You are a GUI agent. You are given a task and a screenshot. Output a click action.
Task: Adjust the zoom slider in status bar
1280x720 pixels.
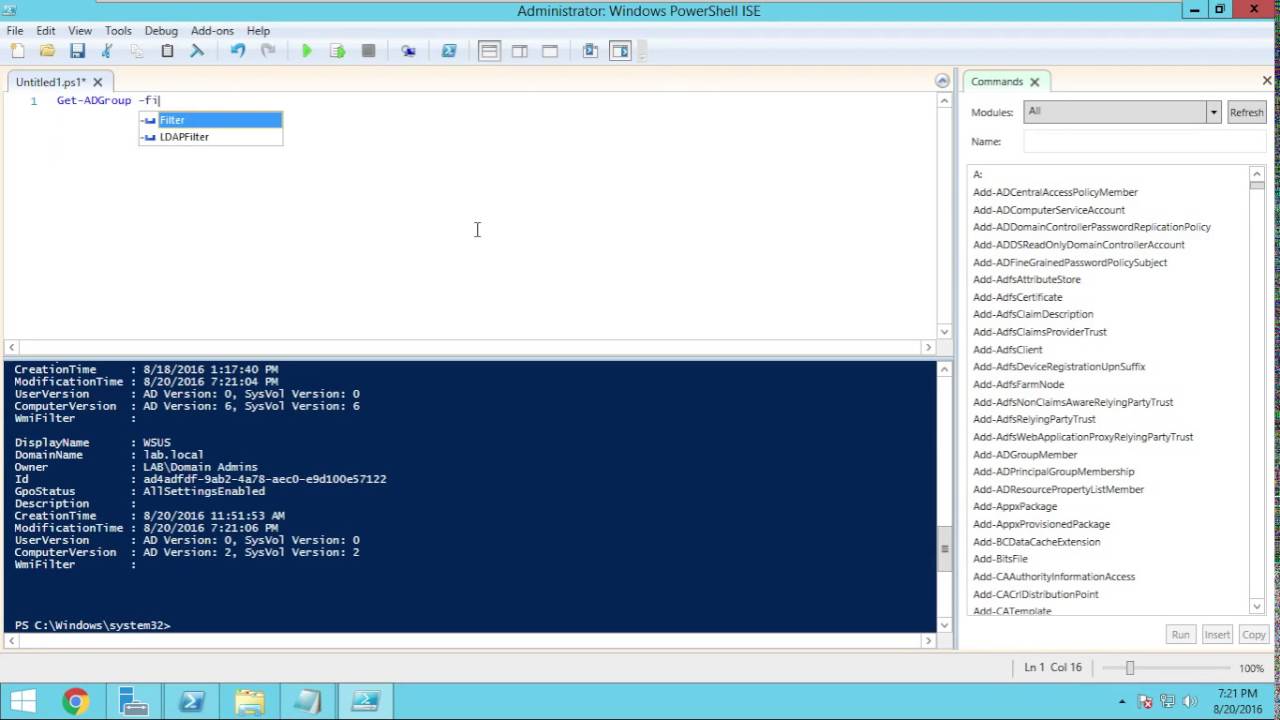coord(1130,668)
